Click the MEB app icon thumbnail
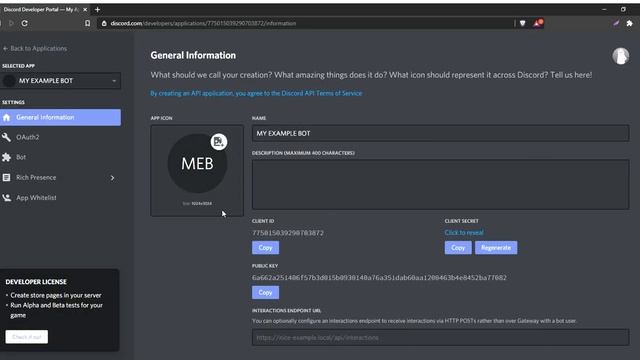 (197, 164)
